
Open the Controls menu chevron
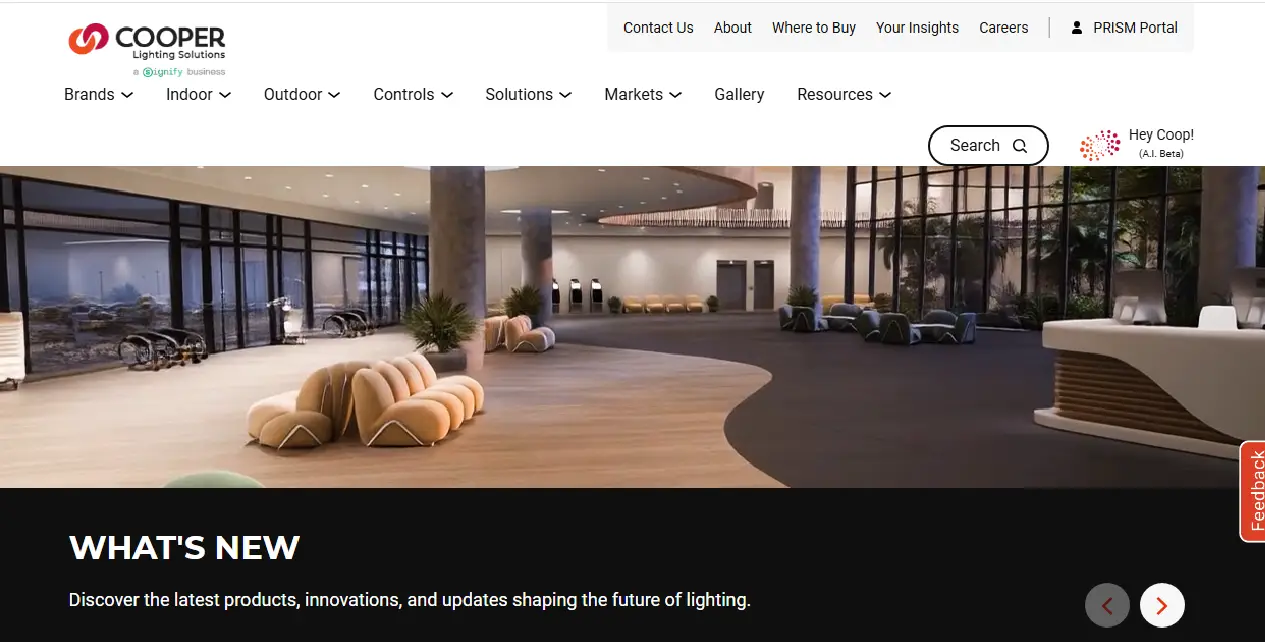447,95
